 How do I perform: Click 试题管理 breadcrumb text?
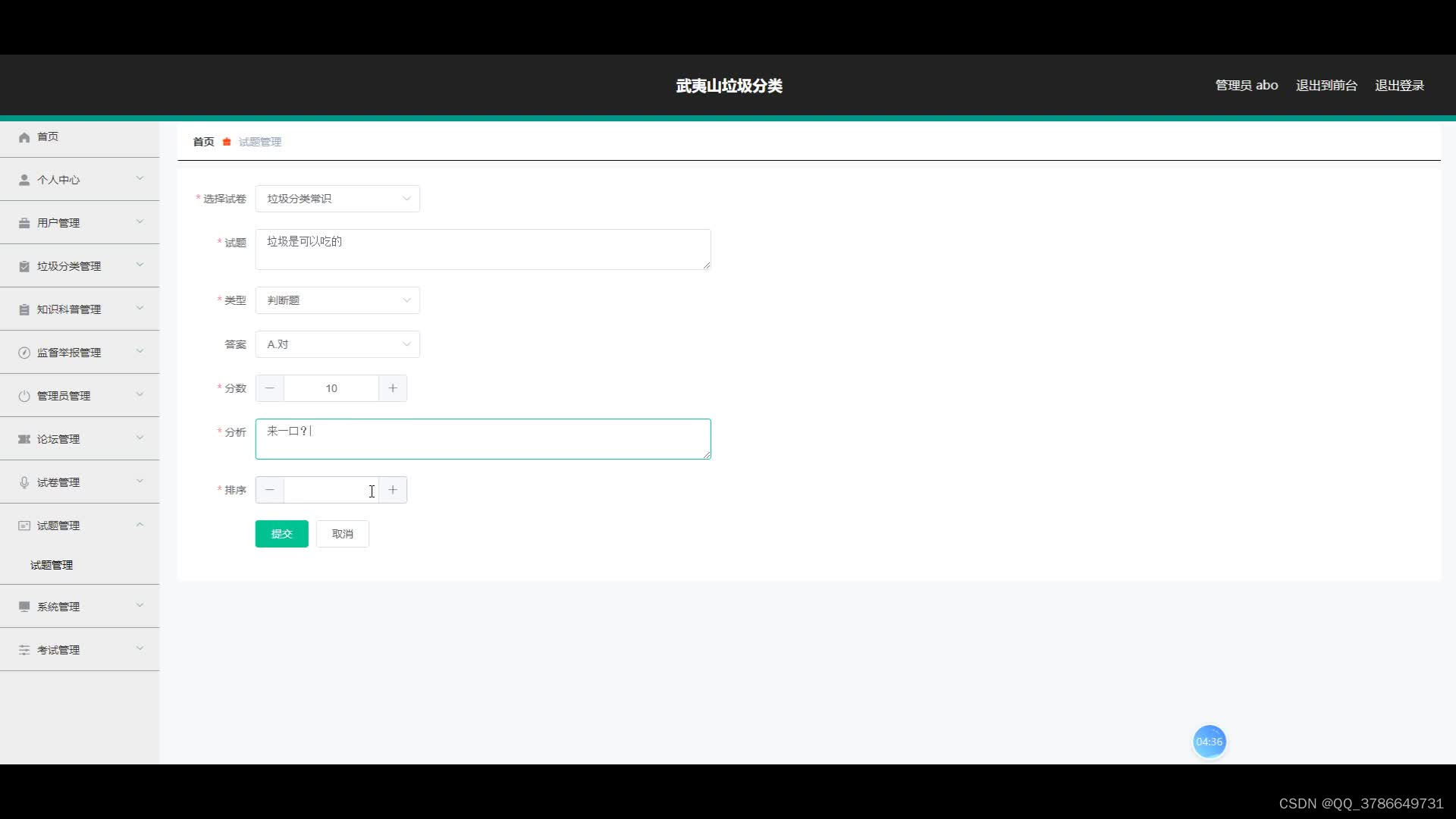pos(260,142)
